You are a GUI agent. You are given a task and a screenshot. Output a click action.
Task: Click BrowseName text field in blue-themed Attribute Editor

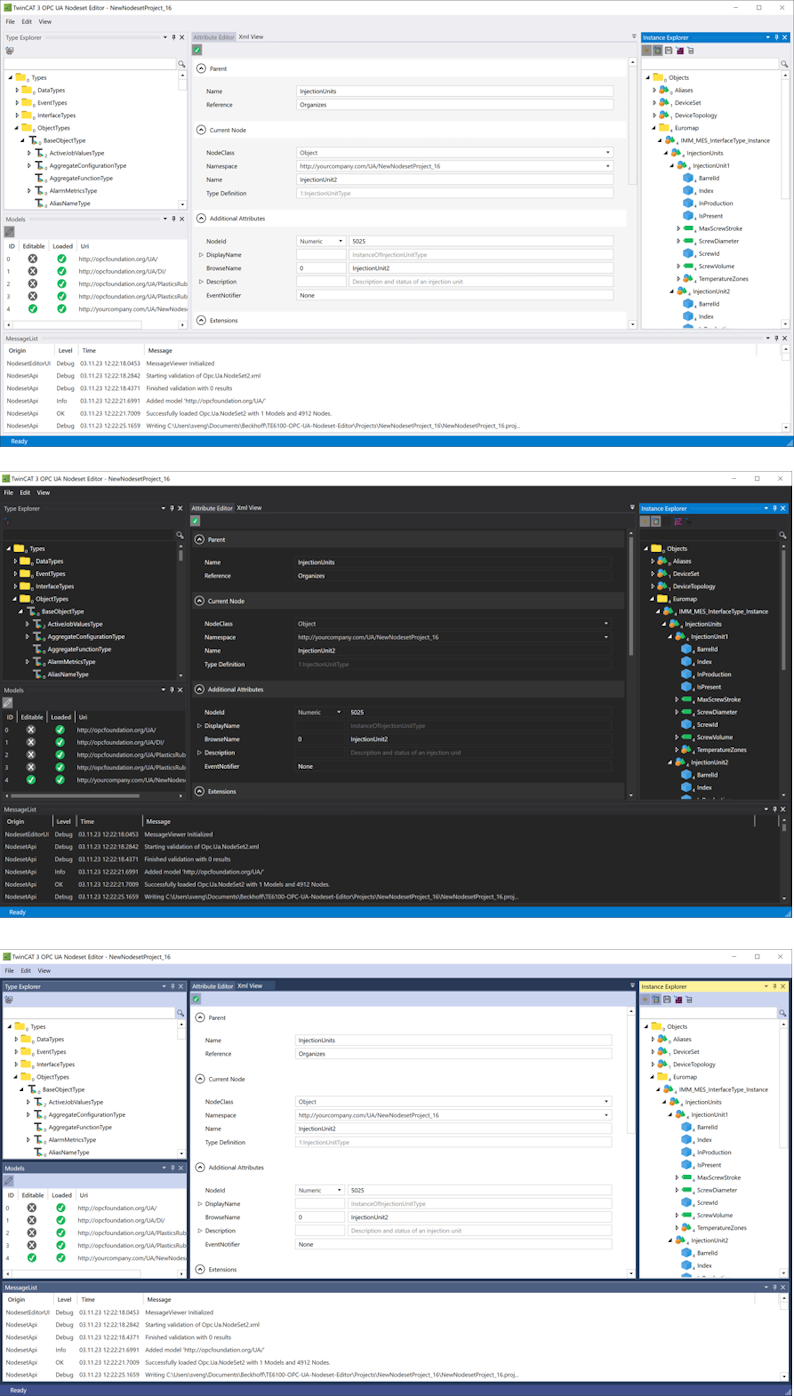point(480,1217)
